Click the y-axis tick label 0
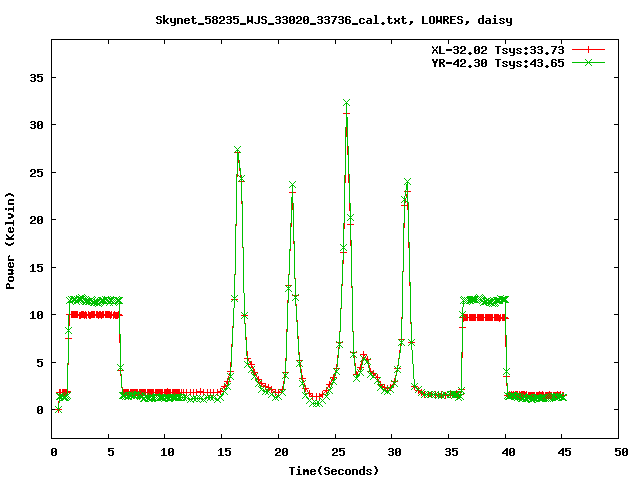The height and width of the screenshot is (480, 640). pos(40,410)
